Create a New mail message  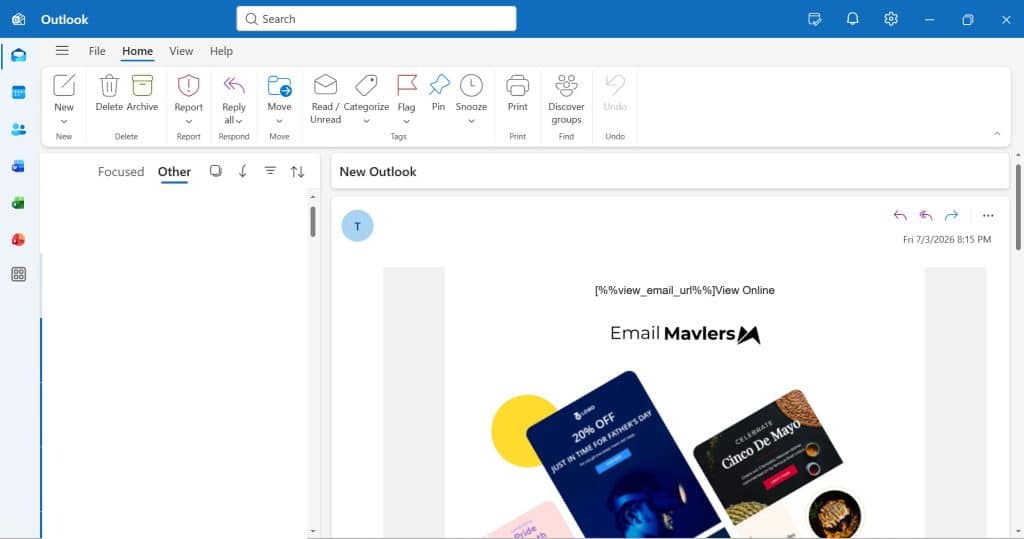64,93
